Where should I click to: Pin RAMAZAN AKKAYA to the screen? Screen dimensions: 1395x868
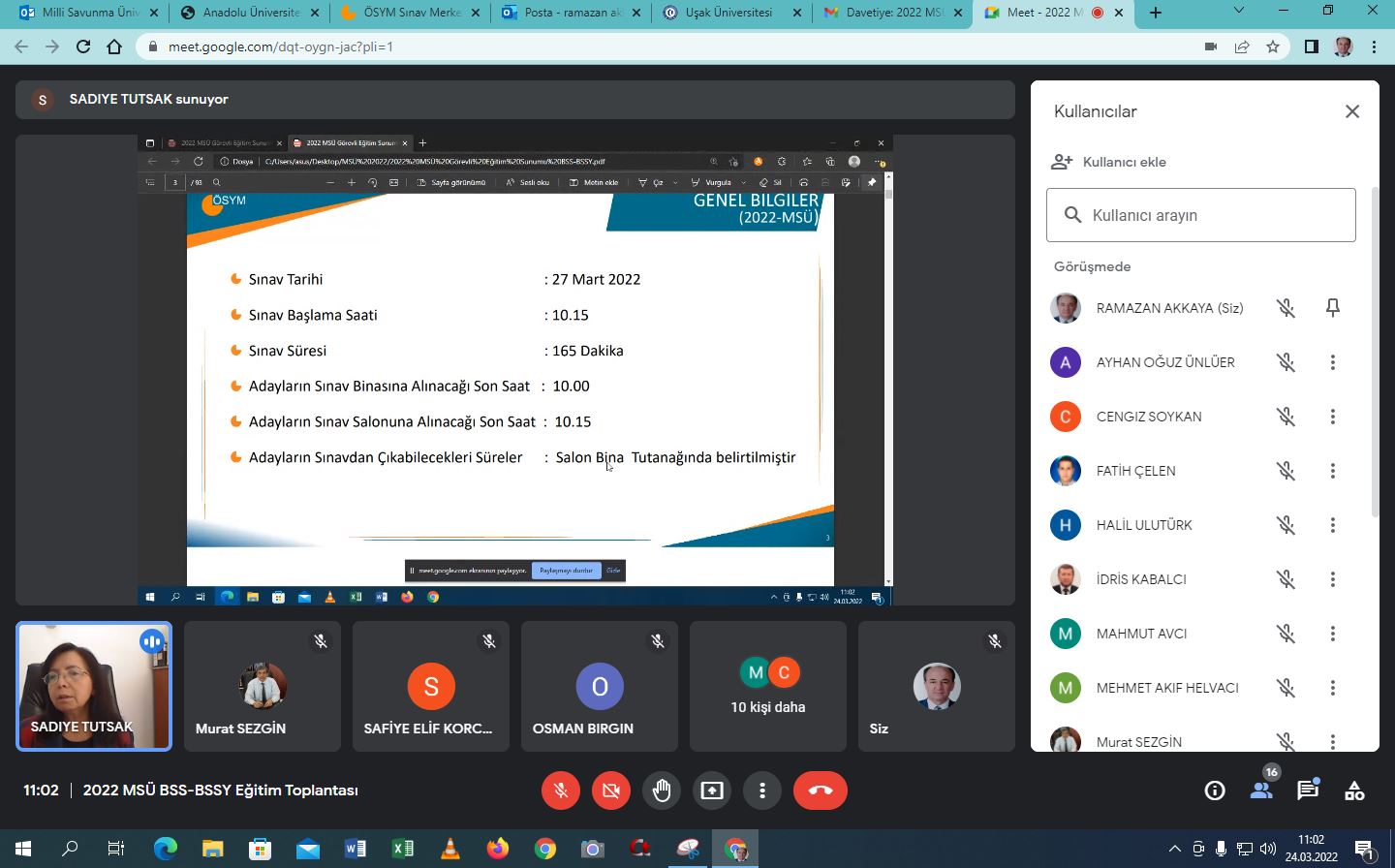(1332, 308)
